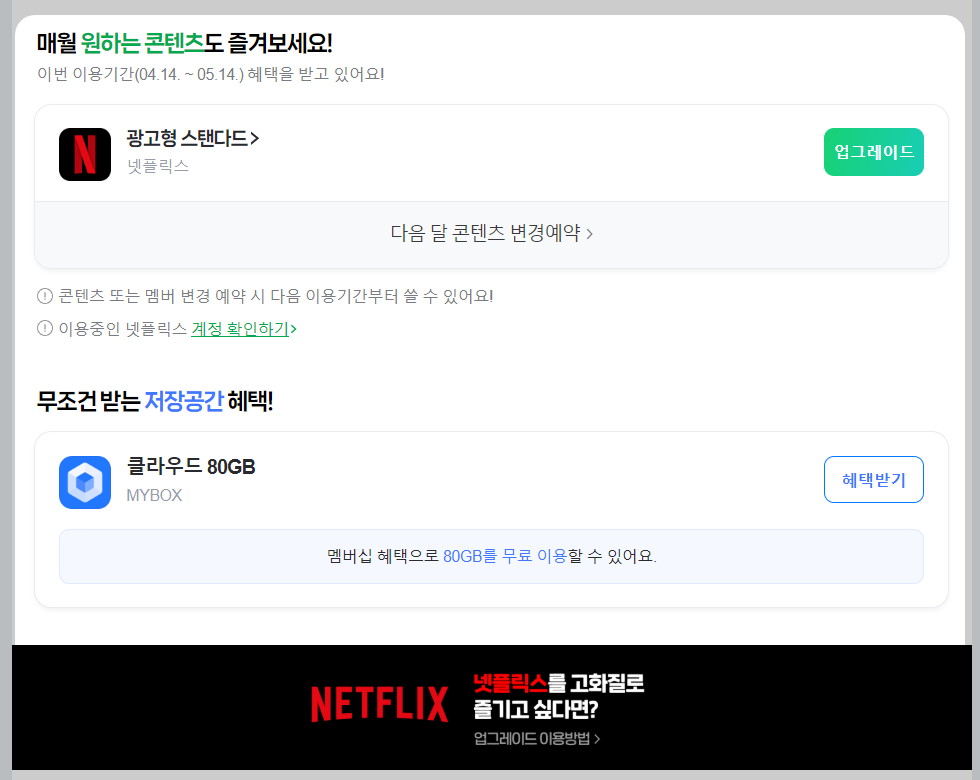Open the 계정 확인하기 link

tap(244, 329)
